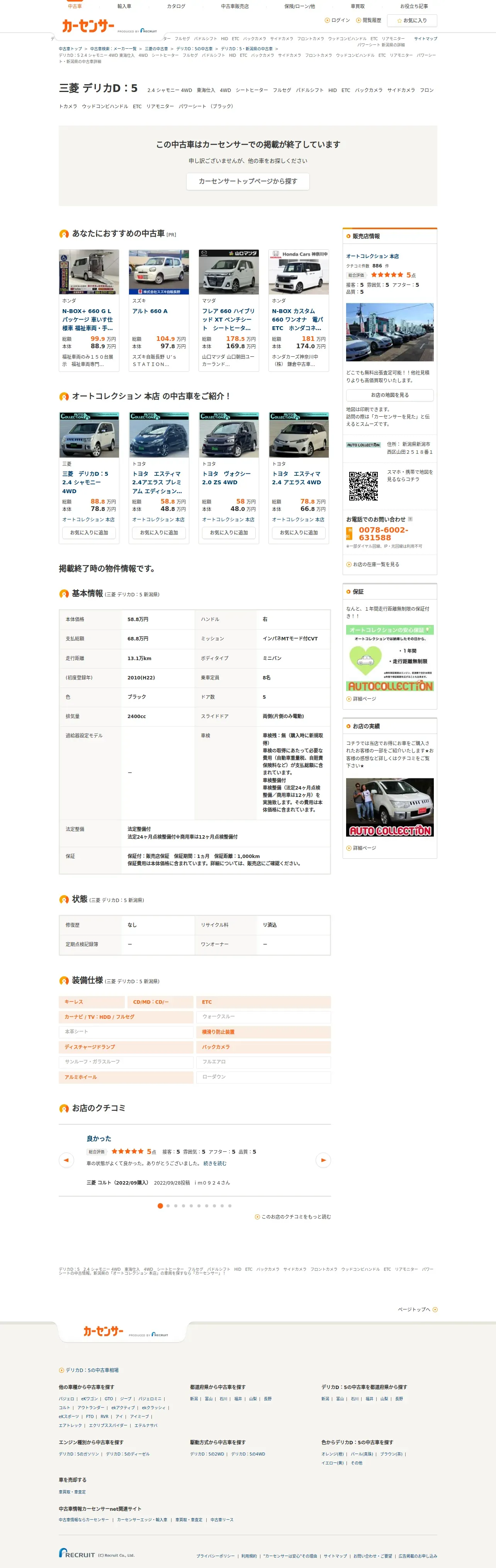Select the first orange review pagination dot
The height and width of the screenshot is (1568, 496).
(160, 1206)
